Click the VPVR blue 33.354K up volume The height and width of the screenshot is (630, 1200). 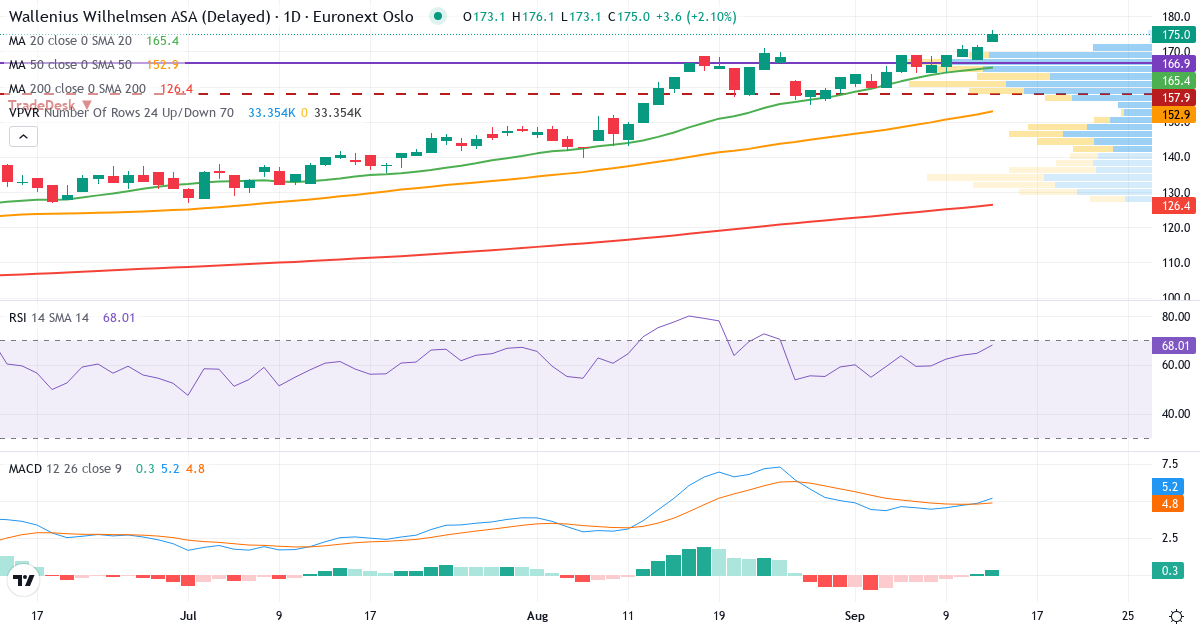pyautogui.click(x=271, y=113)
